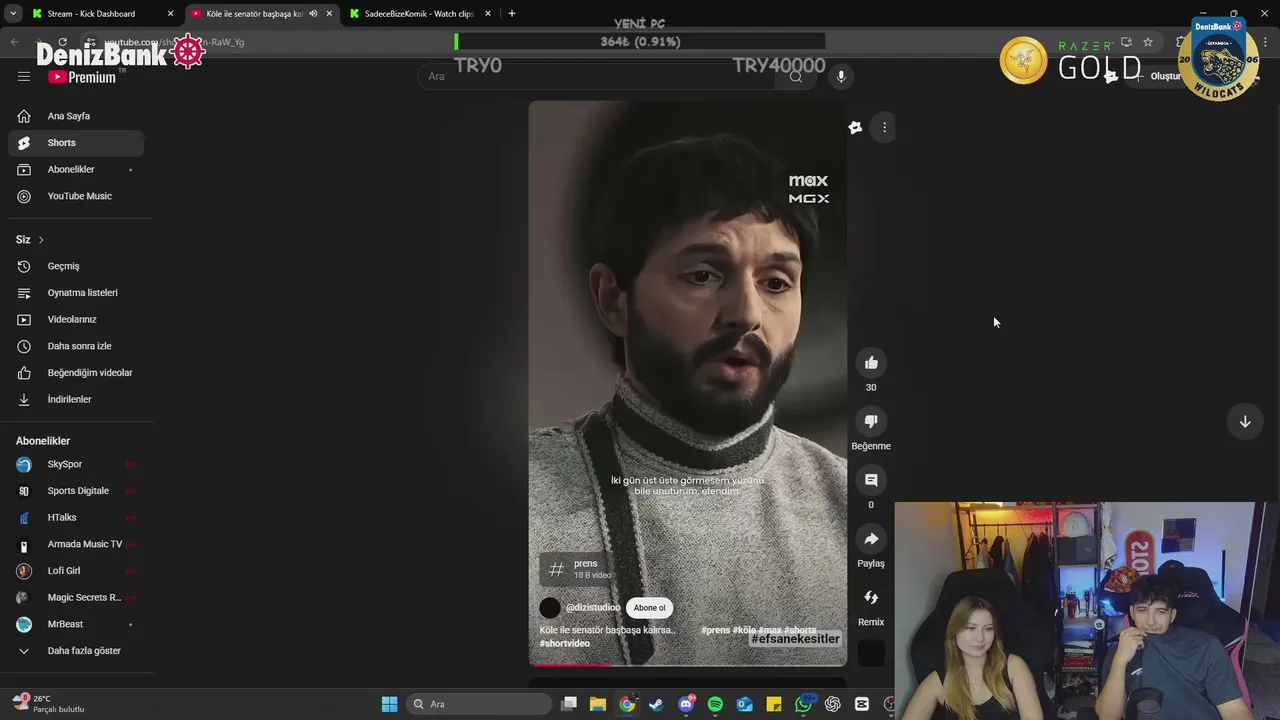Screen dimensions: 1280x720
Task: Like the Short with thumbs up
Action: click(871, 363)
